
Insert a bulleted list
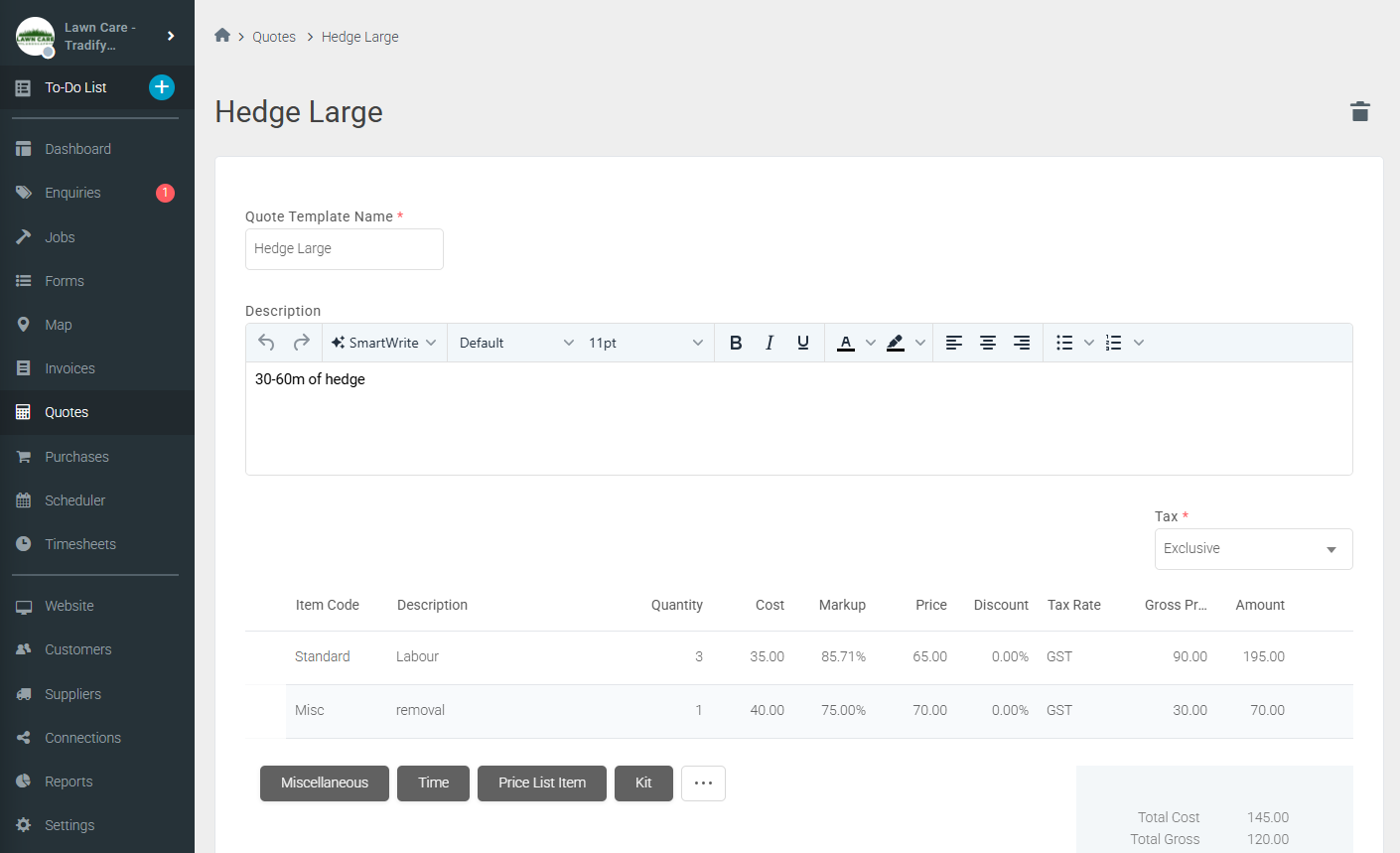(x=1064, y=343)
